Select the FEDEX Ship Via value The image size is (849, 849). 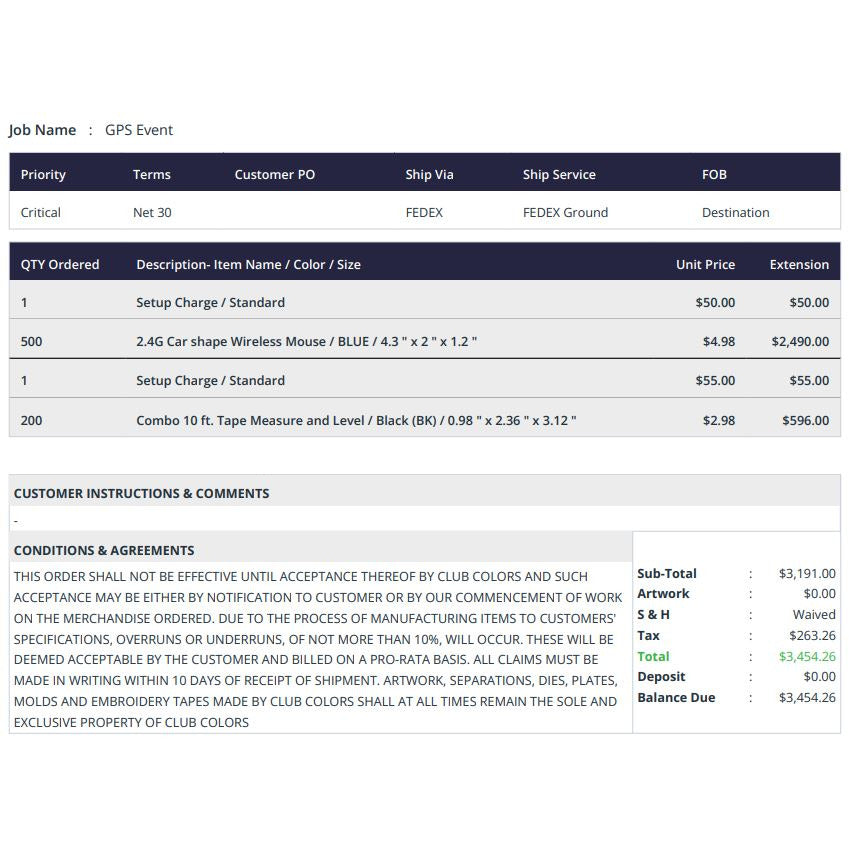tap(424, 212)
